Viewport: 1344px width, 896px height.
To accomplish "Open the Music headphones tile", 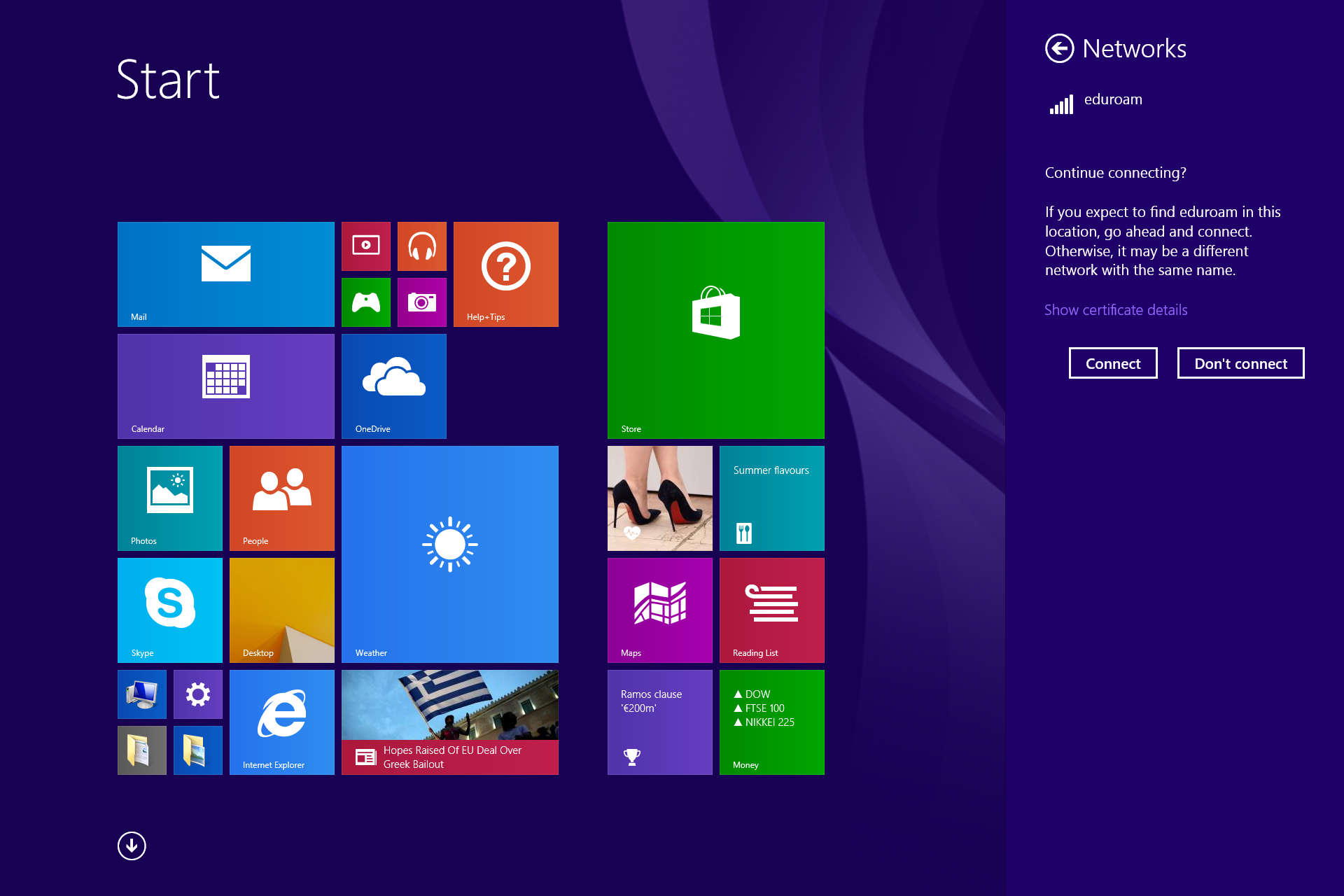I will (422, 246).
